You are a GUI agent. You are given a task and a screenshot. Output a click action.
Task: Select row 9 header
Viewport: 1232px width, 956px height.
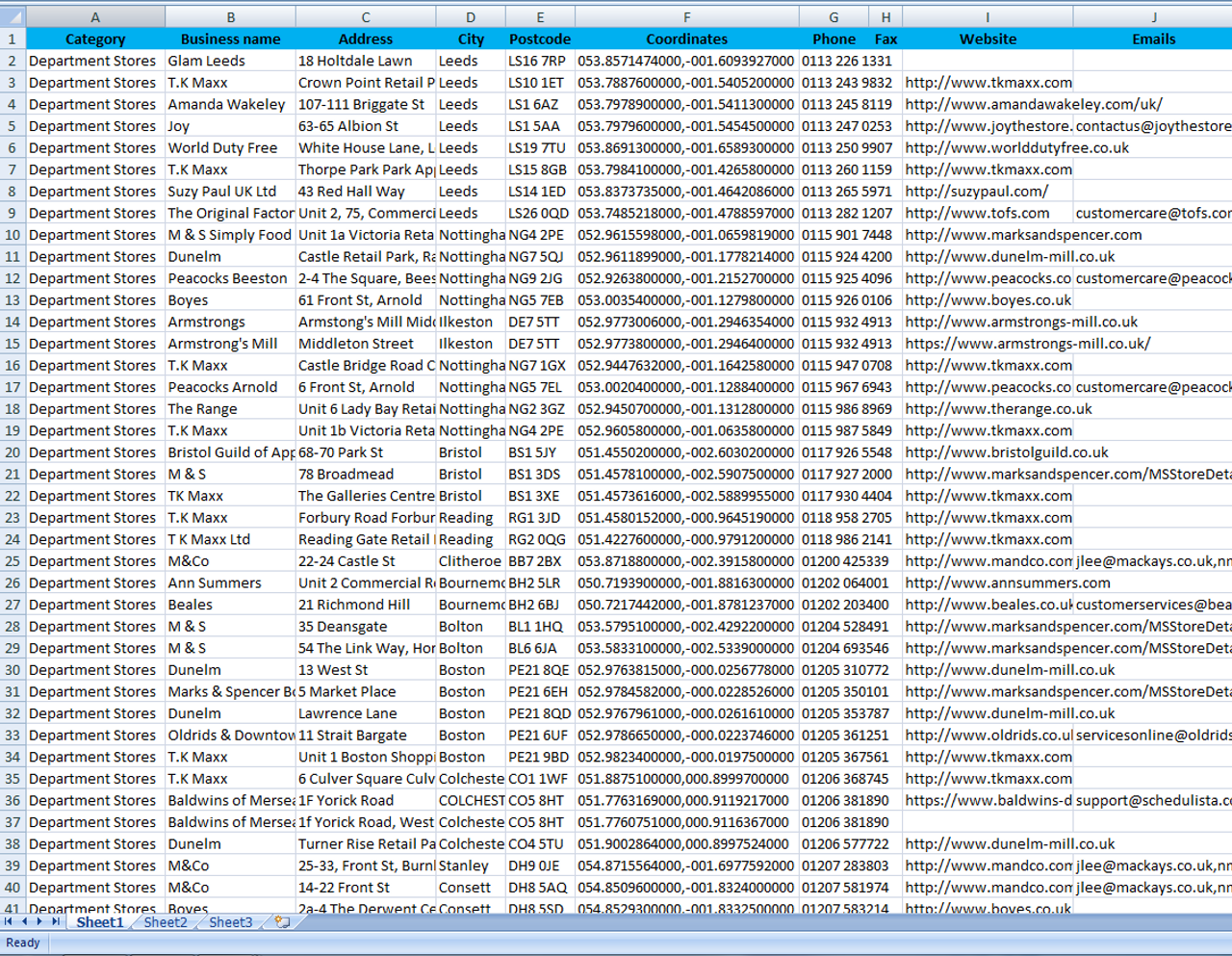click(x=13, y=213)
